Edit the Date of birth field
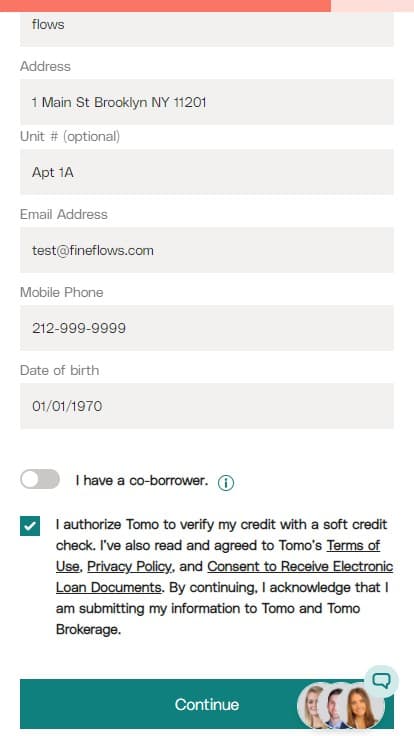This screenshot has height=736, width=414. [x=207, y=406]
